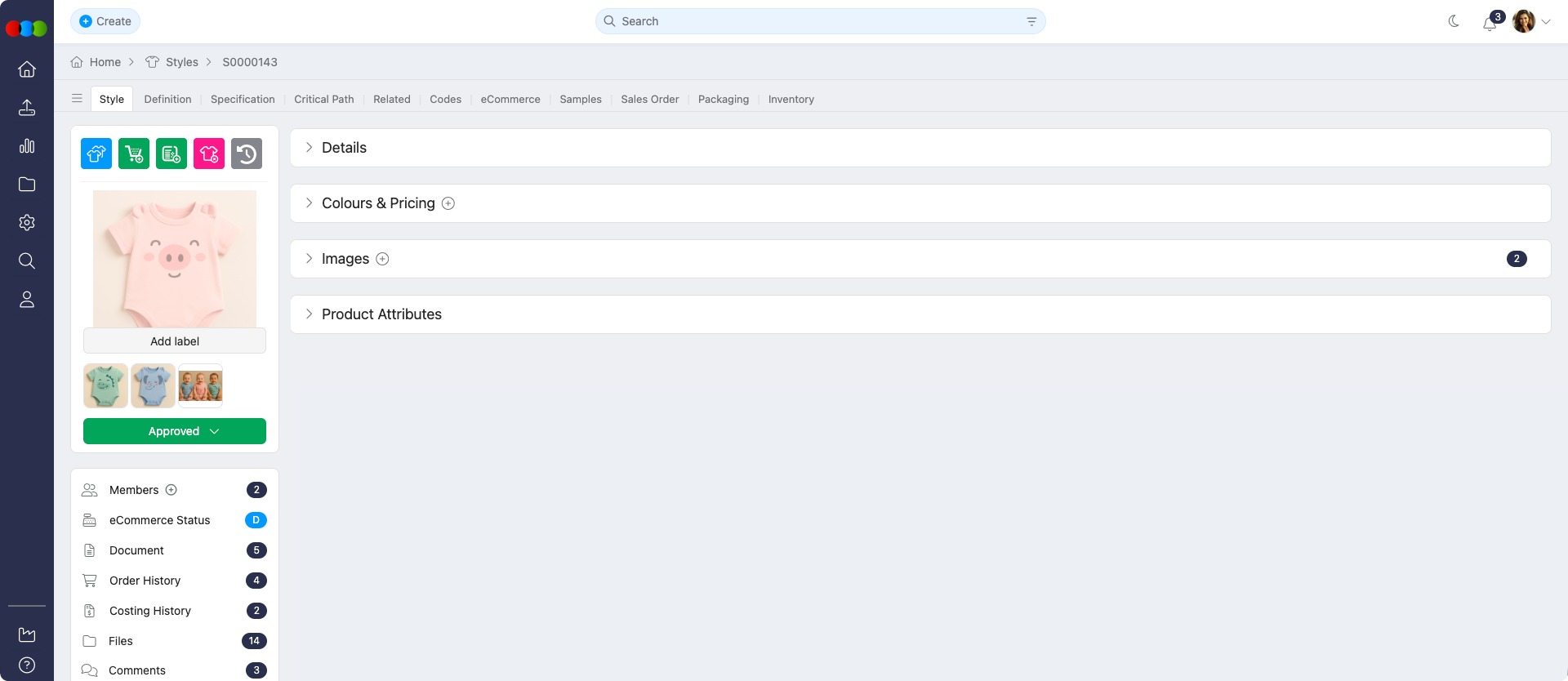
Task: Toggle dark mode with the moon icon
Action: point(1454,21)
